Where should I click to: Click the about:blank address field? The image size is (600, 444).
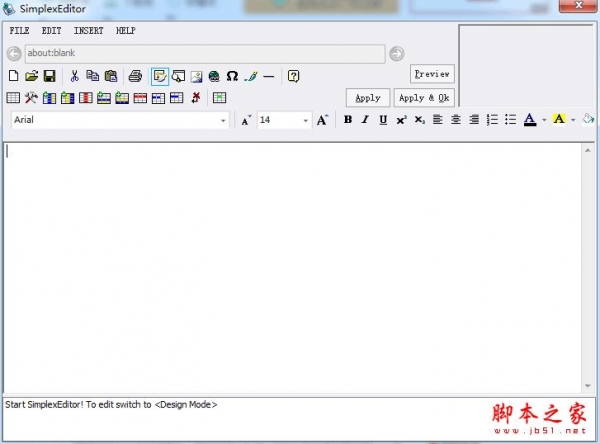205,54
